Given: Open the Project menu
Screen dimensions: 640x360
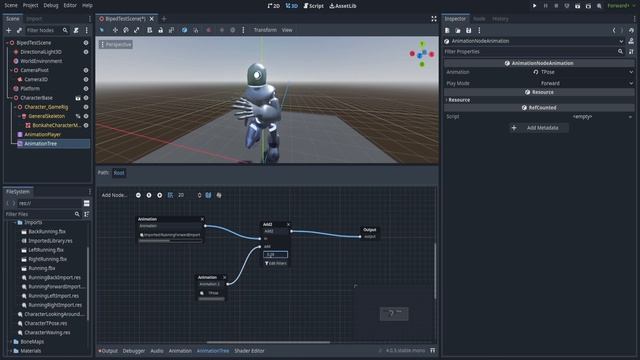Looking at the screenshot, I should [30, 5].
